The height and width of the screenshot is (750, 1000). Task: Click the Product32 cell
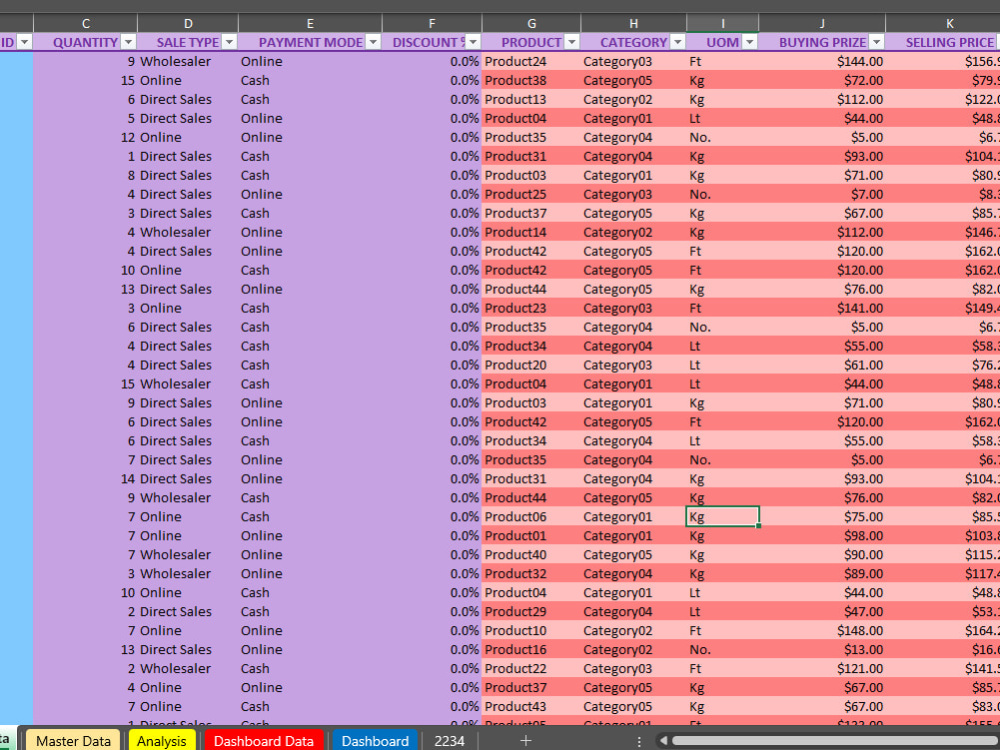[x=531, y=573]
